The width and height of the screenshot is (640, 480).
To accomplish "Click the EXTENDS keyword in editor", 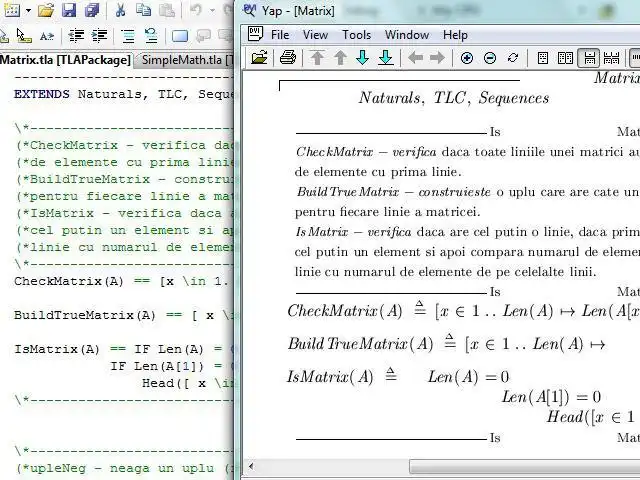I will tap(42, 94).
